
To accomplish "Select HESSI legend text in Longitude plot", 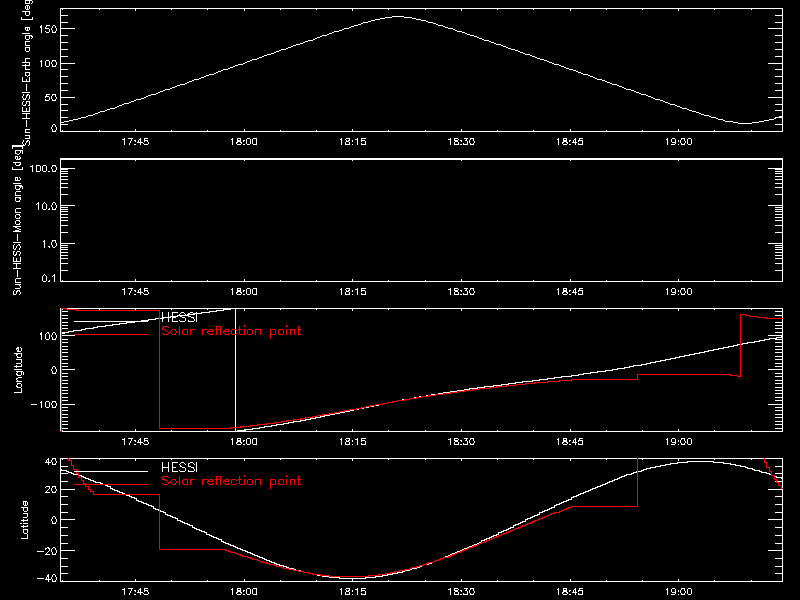I will (x=179, y=317).
